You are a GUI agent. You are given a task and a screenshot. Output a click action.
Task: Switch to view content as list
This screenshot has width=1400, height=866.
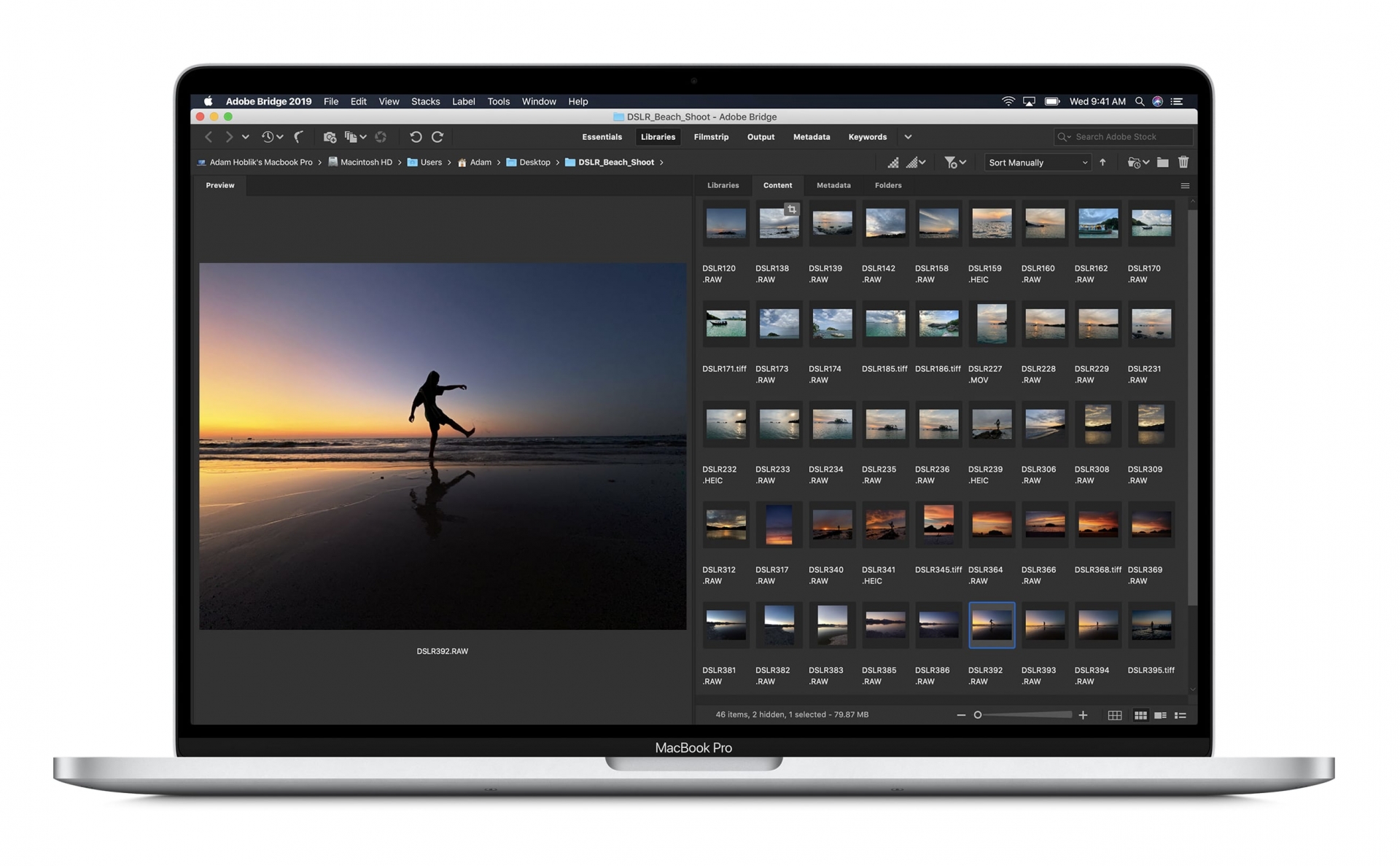(x=1181, y=715)
